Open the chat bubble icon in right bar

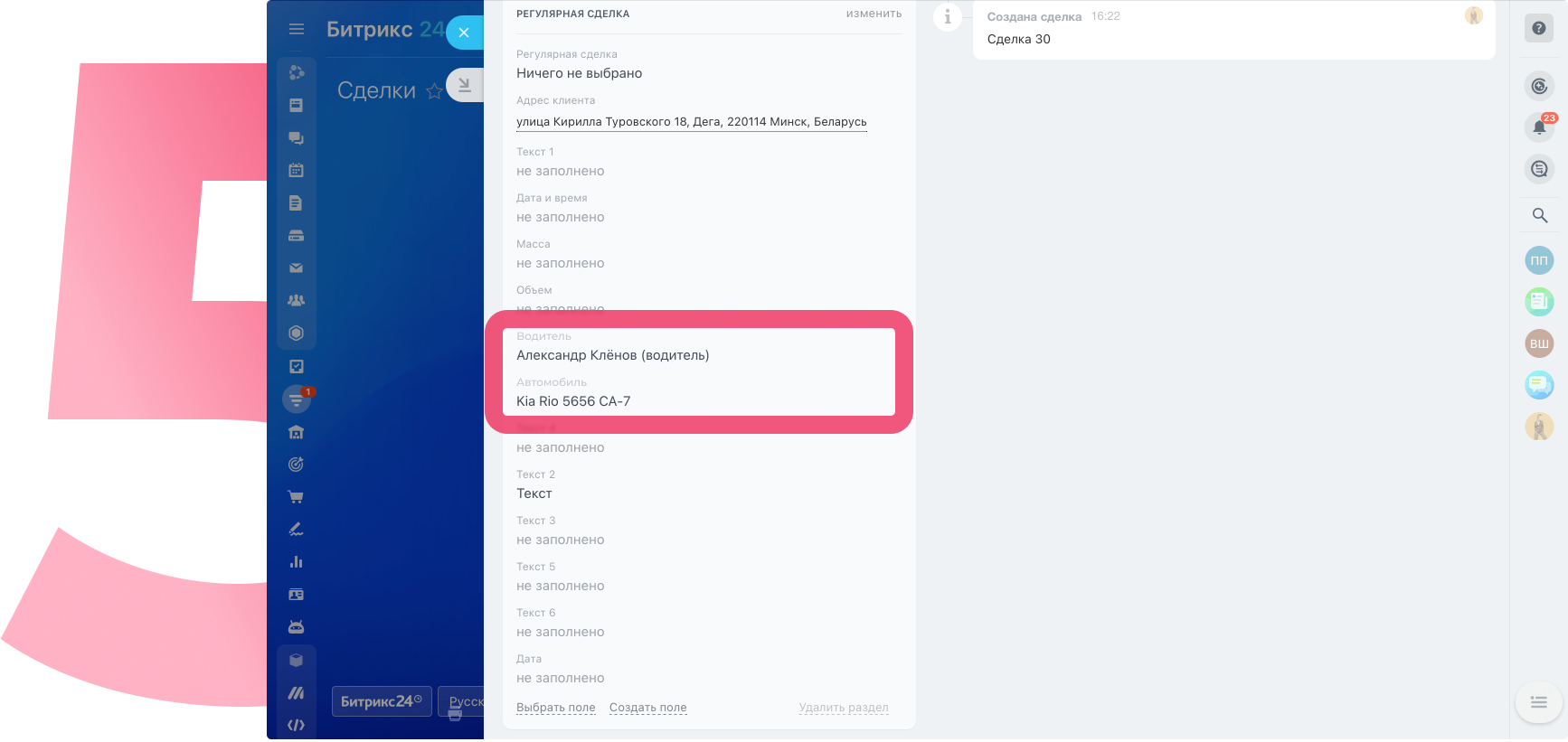(1539, 169)
